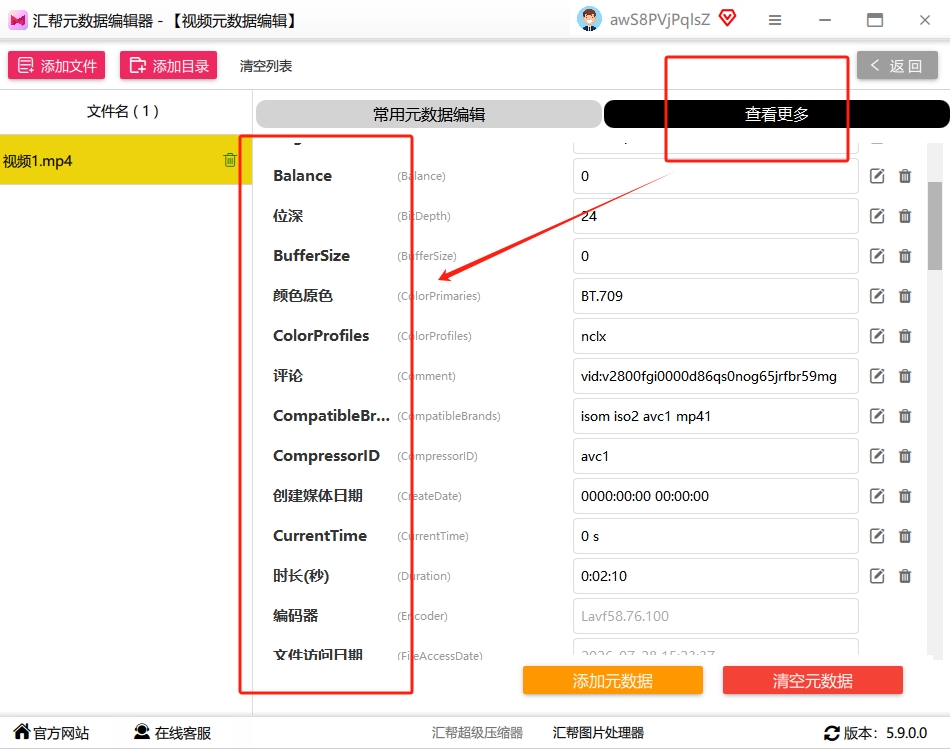Click the Balance value field

point(716,176)
